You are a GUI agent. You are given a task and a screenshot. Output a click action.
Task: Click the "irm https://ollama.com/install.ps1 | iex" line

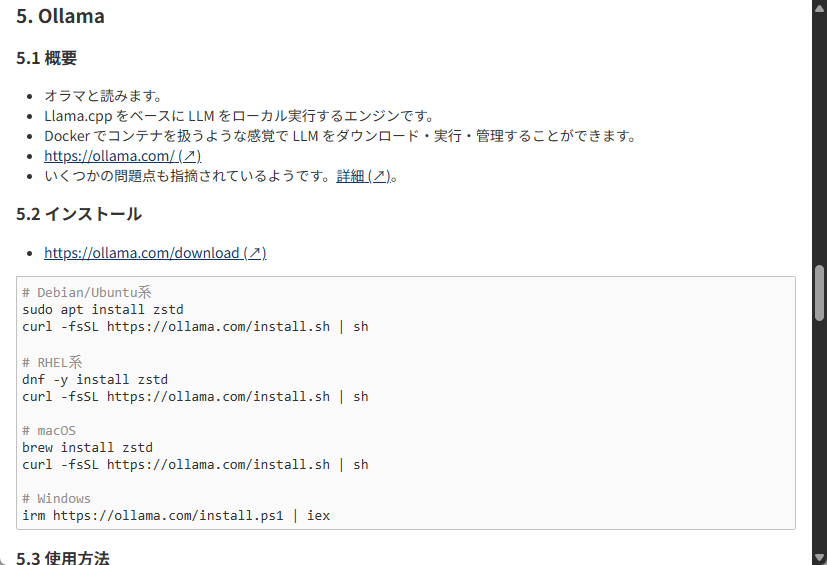click(176, 515)
